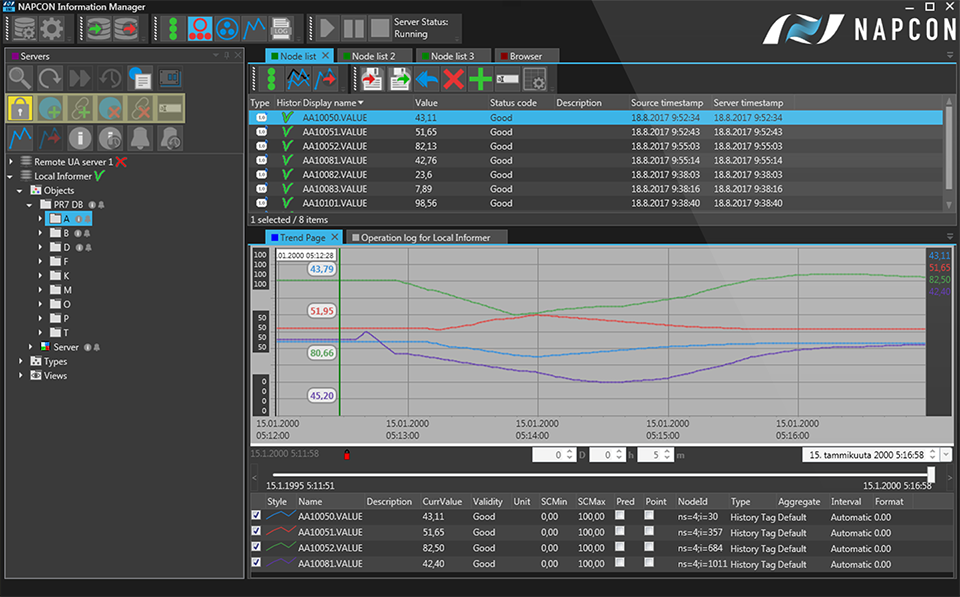Switch to the Node list 2 tab
Viewport: 960px width, 597px height.
pyautogui.click(x=373, y=56)
